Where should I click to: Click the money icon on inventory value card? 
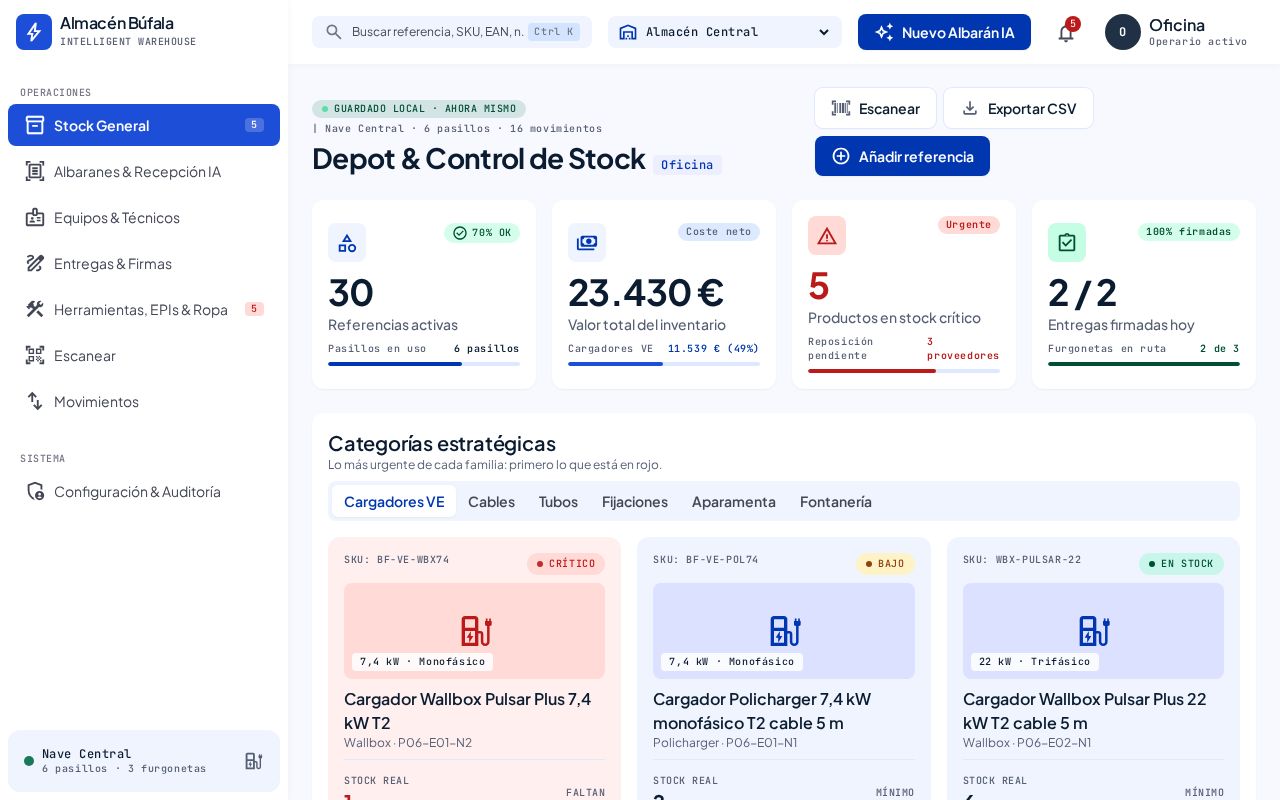[x=587, y=243]
